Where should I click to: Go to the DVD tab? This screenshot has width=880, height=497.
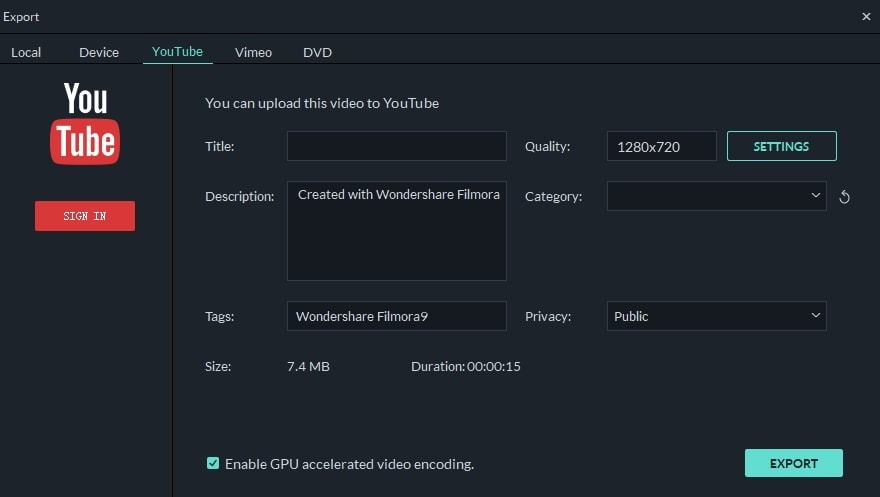point(317,52)
